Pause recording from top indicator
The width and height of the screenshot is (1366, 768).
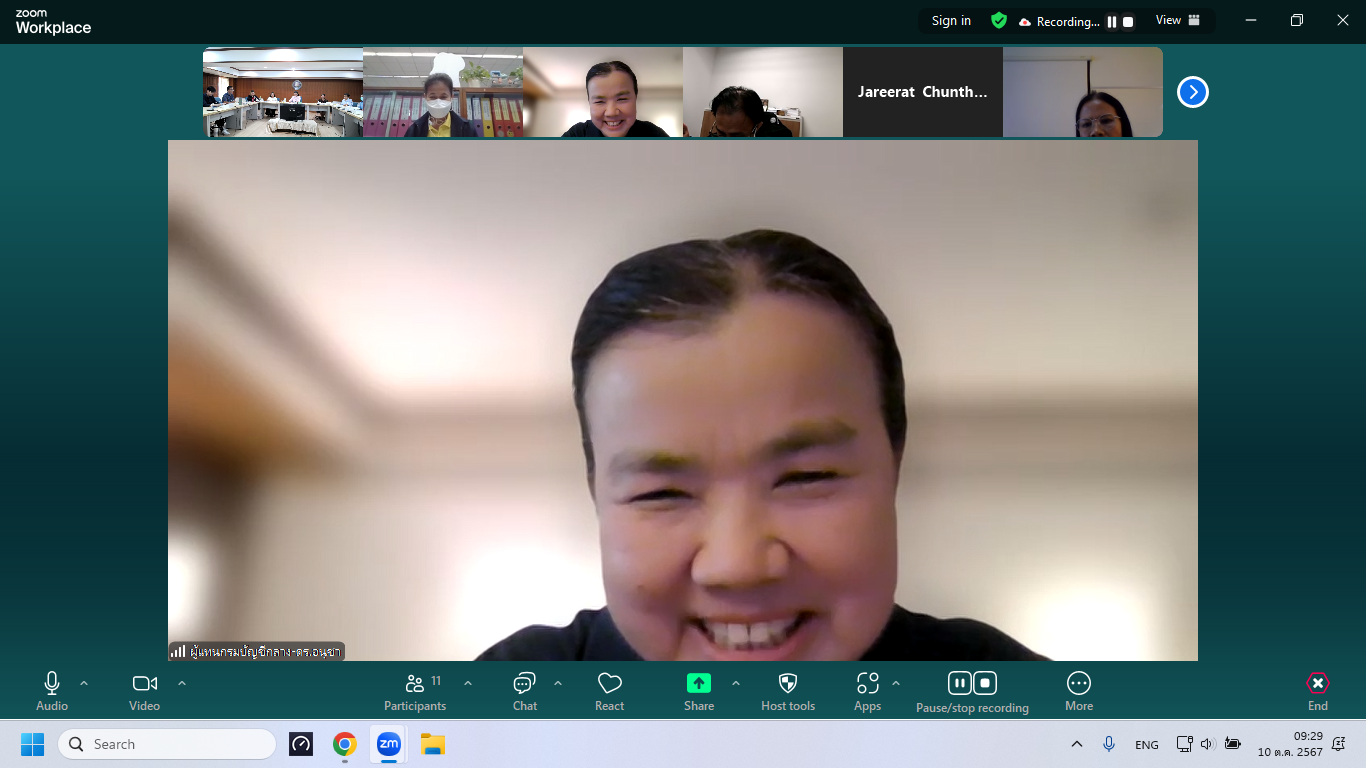click(x=1112, y=22)
